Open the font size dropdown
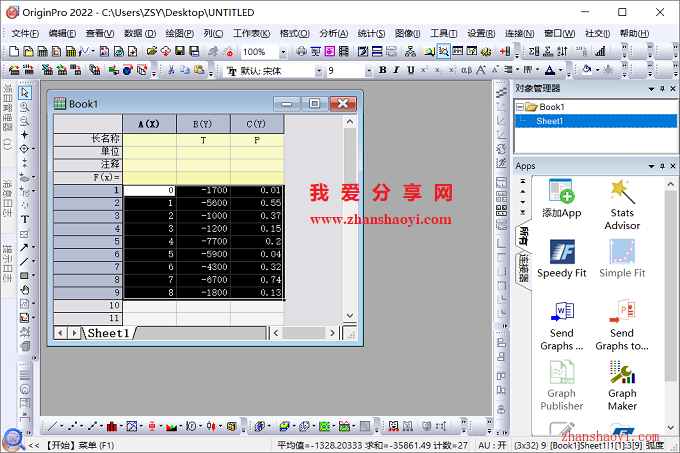The height and width of the screenshot is (453, 680). coord(369,70)
